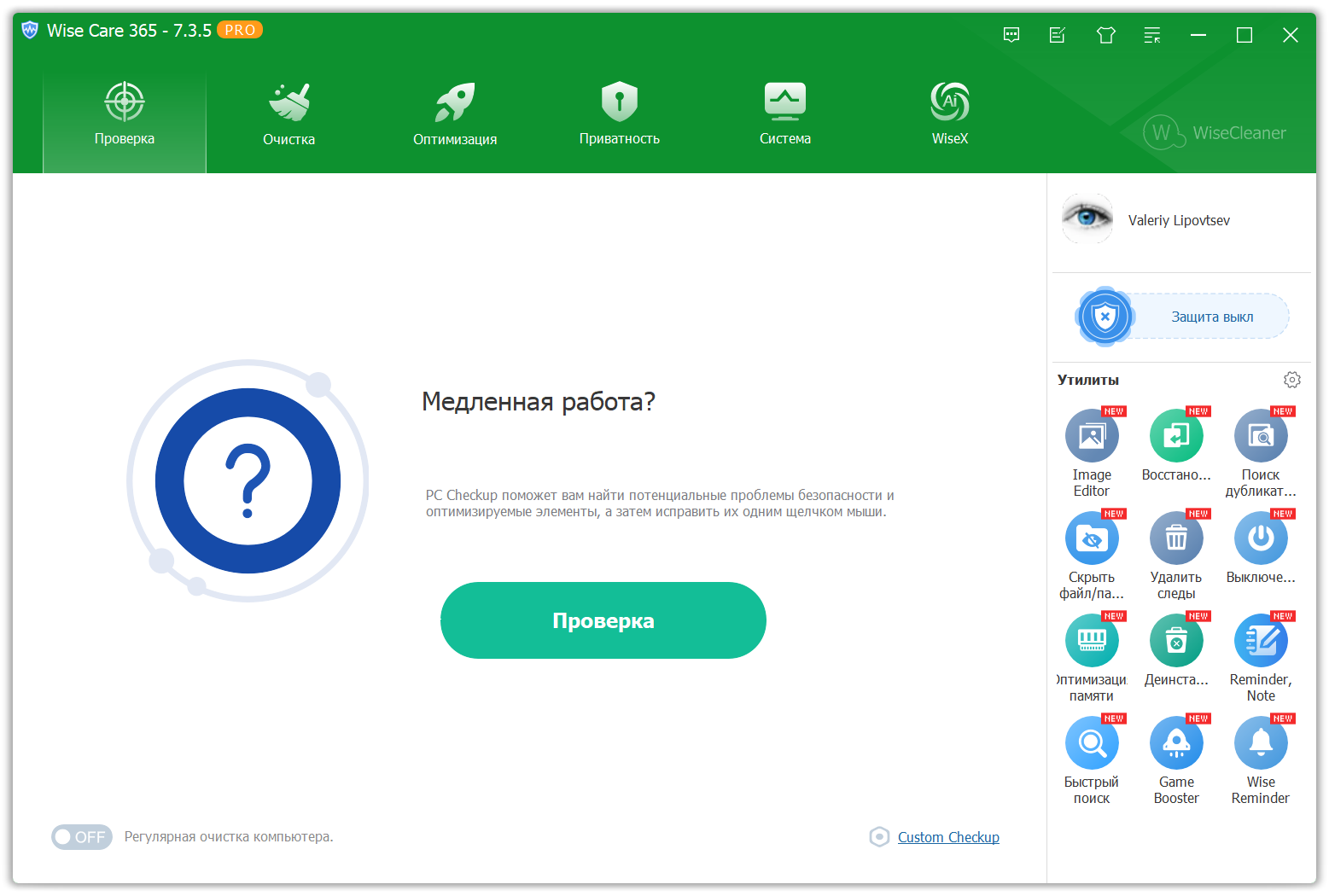Switch to the Оптимизация tab
Screen dimensions: 1329x896
(454, 115)
